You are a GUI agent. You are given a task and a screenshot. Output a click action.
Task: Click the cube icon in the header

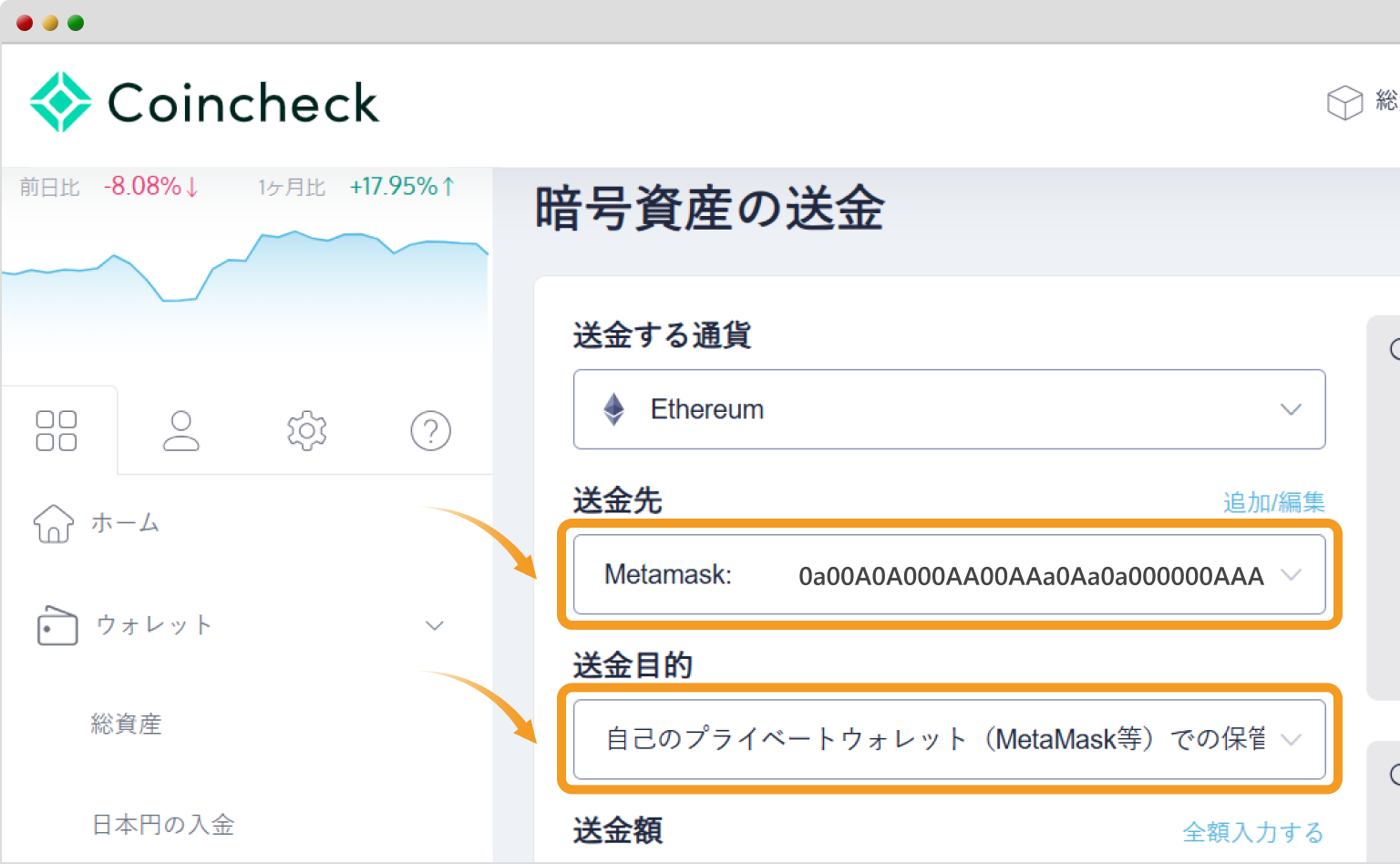tap(1344, 102)
